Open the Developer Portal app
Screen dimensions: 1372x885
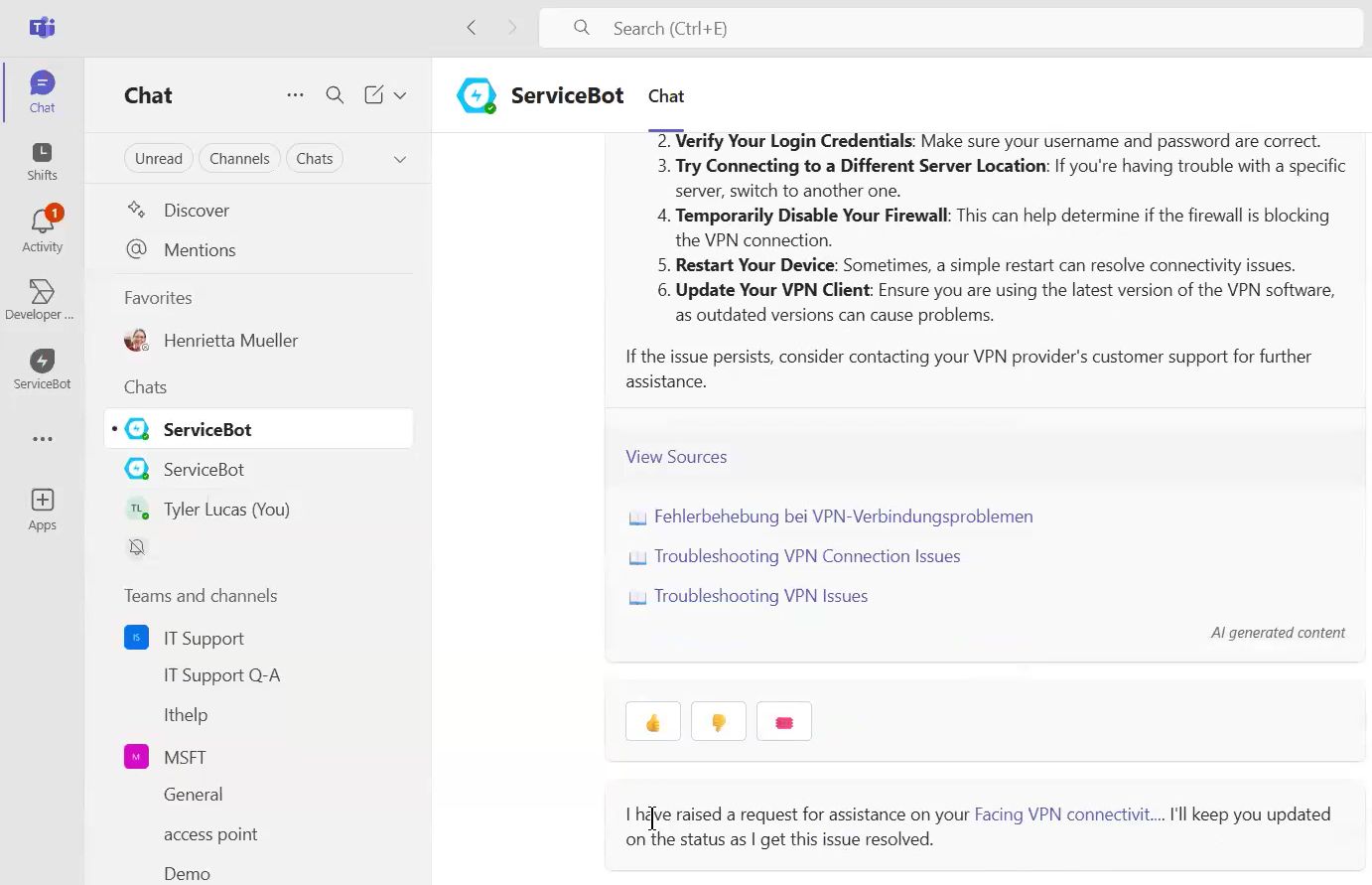point(42,299)
